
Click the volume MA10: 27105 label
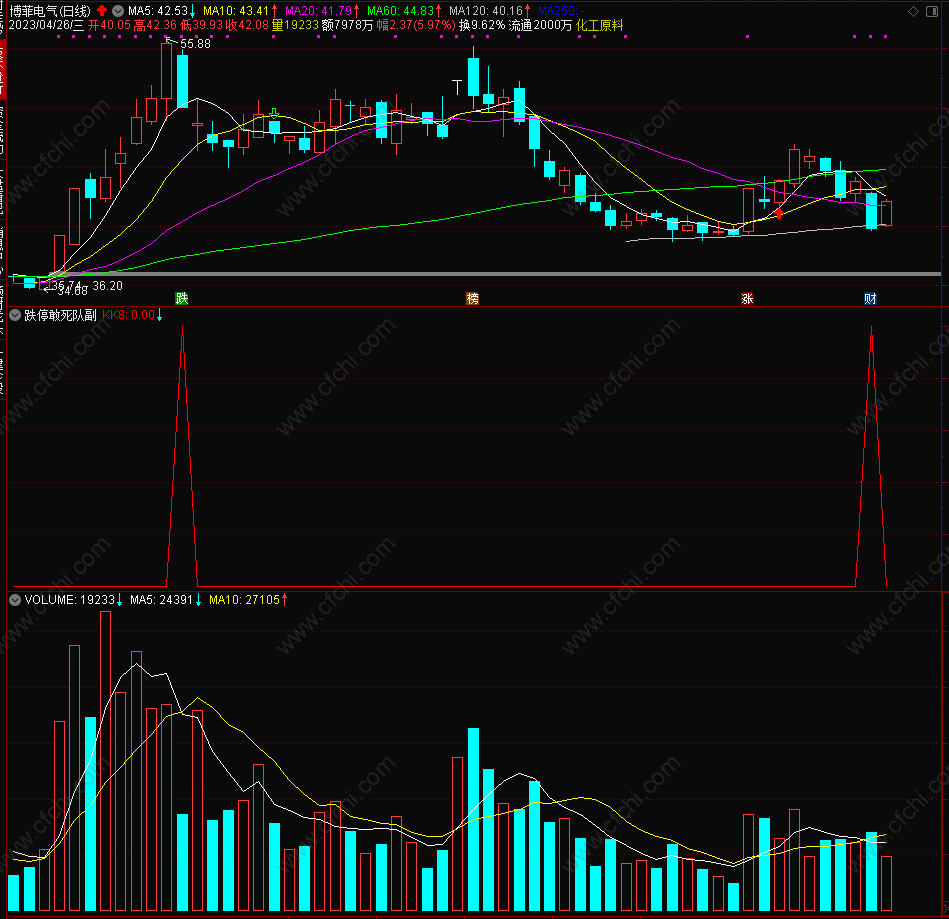(x=245, y=600)
